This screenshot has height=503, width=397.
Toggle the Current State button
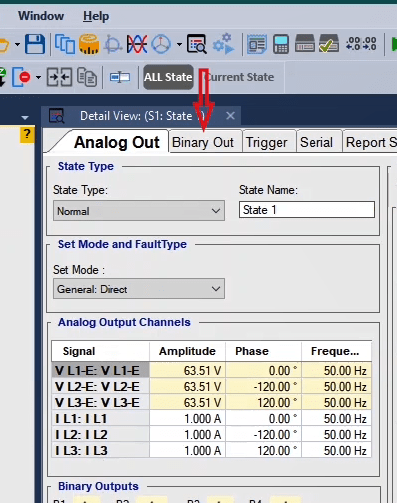240,77
